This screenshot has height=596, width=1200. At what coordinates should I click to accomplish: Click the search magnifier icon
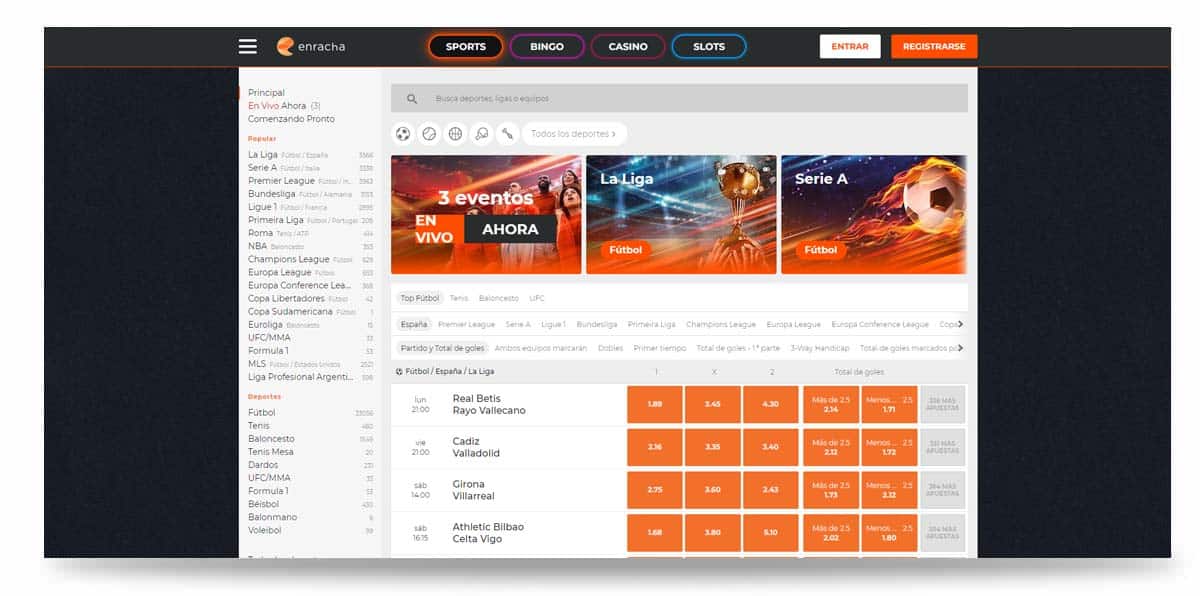(412, 99)
